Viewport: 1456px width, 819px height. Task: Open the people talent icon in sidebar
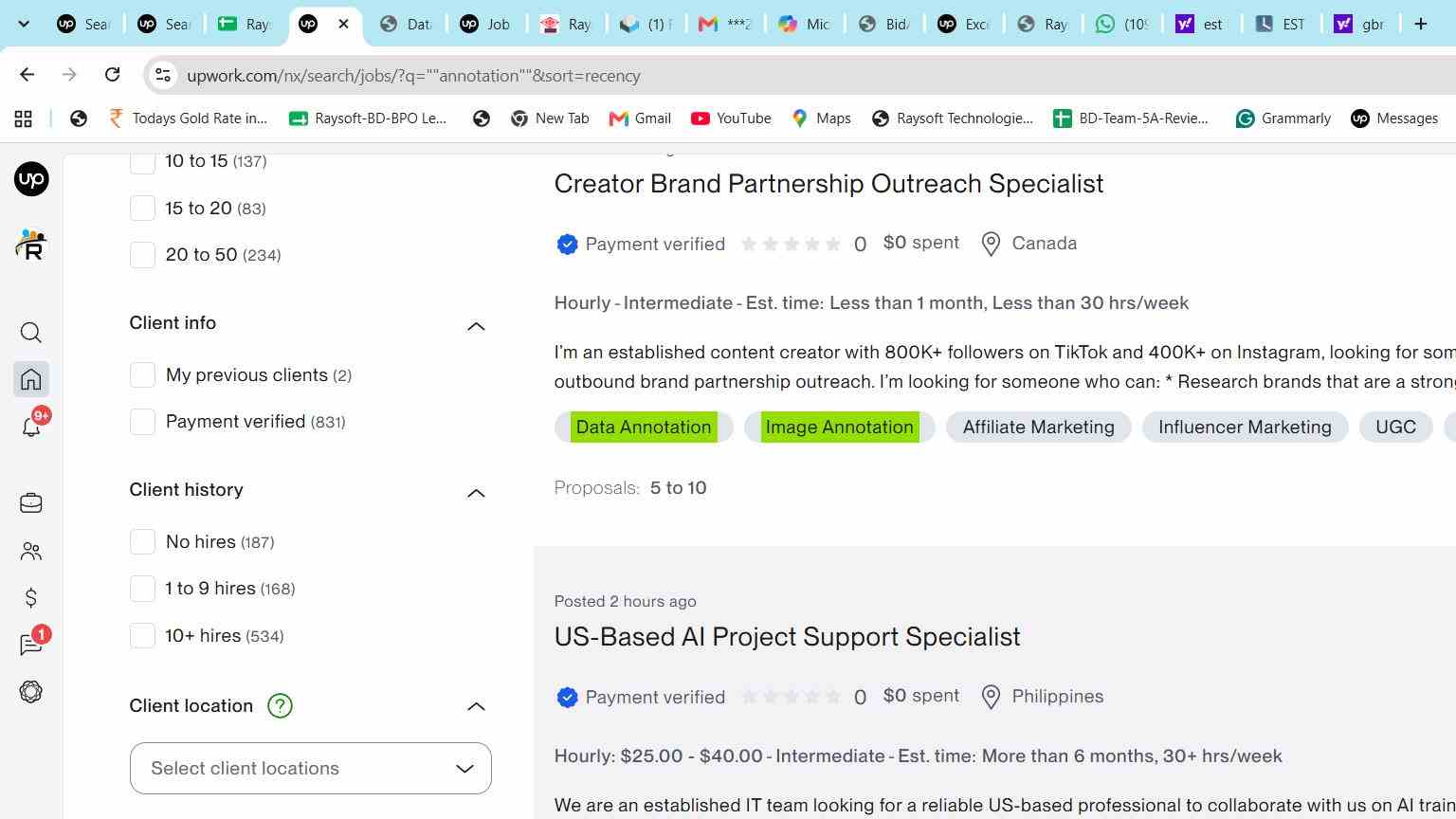coord(31,551)
